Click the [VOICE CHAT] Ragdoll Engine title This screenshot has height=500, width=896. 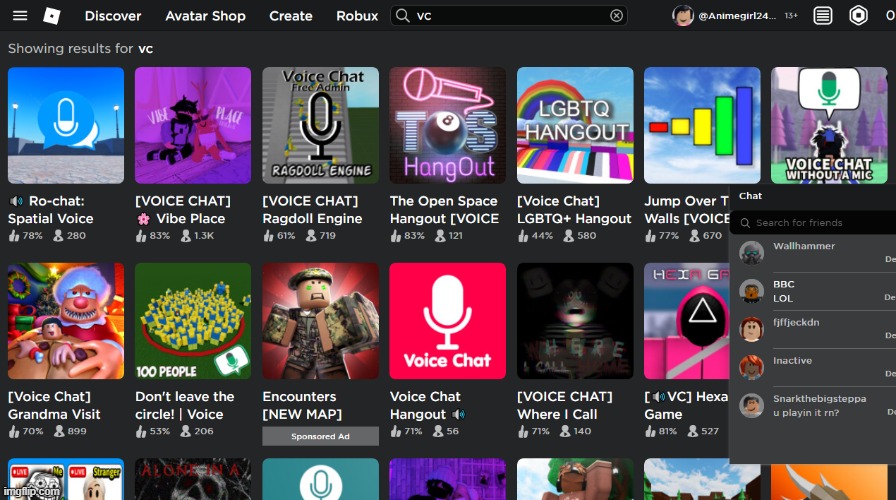[312, 210]
